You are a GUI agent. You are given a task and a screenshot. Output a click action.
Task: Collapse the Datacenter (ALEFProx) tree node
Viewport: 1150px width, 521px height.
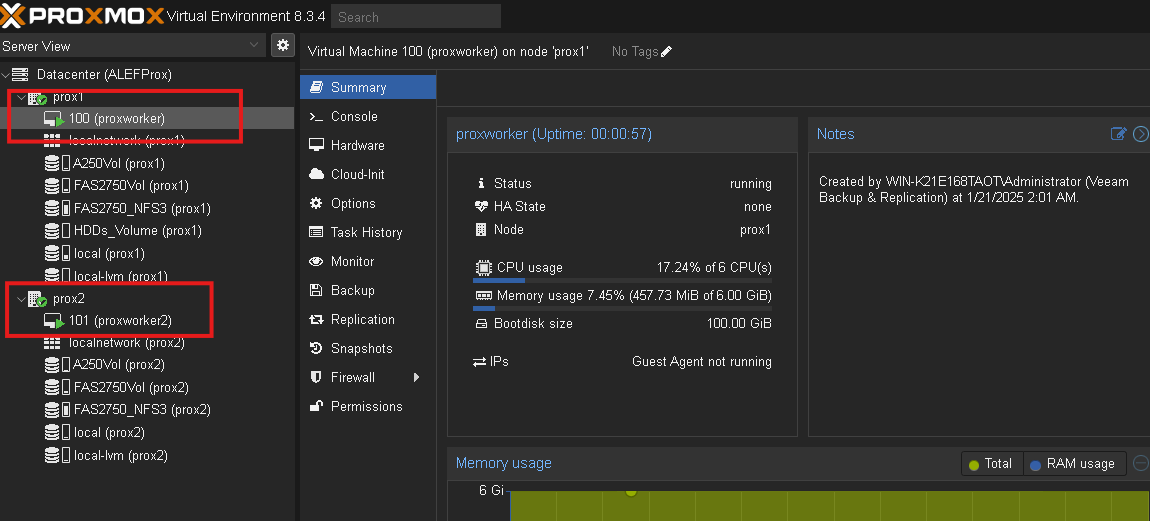tap(6, 74)
